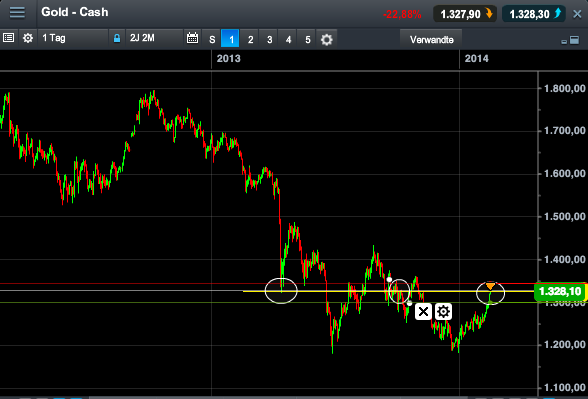The image size is (588, 399).
Task: Maximize the chart panel
Action: (x=574, y=40)
